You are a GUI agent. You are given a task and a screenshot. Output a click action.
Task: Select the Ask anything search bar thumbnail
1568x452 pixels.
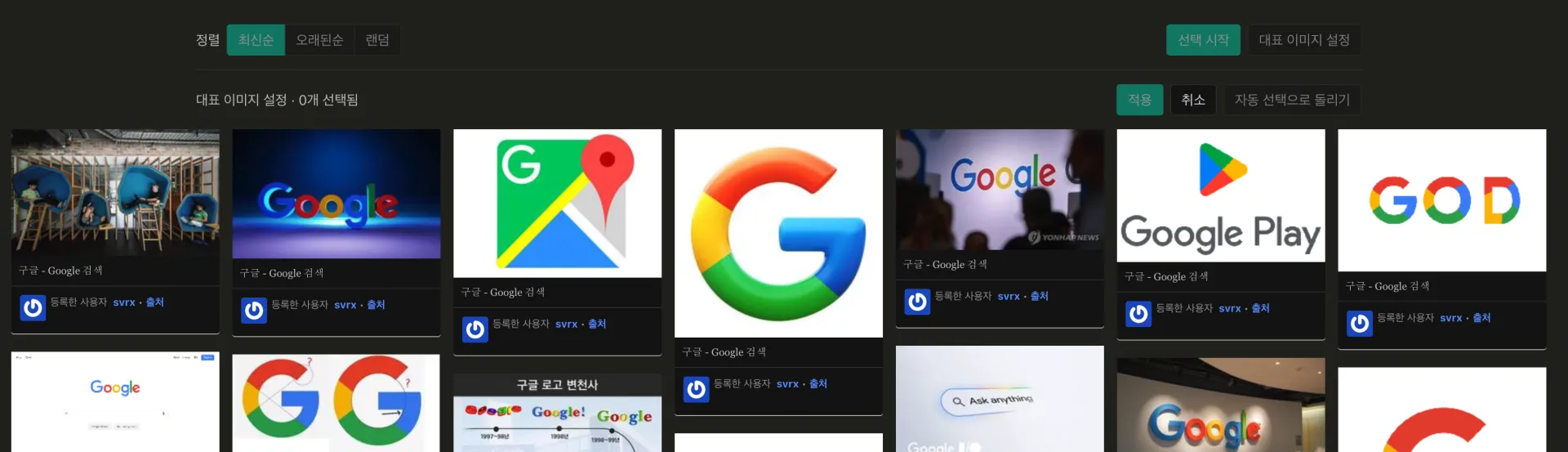click(x=1000, y=399)
